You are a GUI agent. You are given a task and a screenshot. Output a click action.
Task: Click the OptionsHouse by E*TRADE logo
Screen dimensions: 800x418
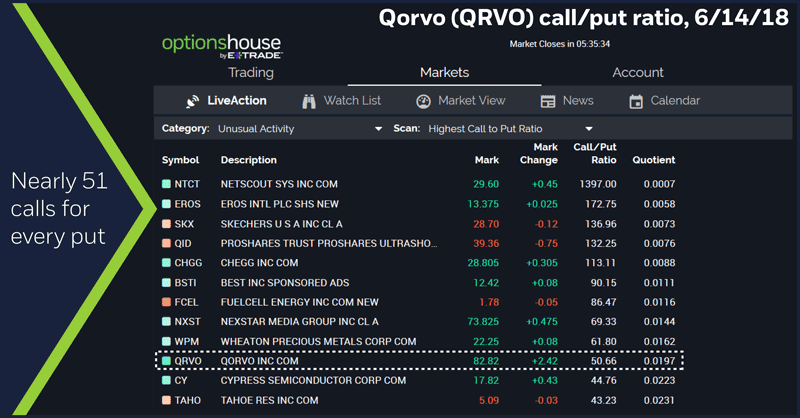click(x=222, y=48)
